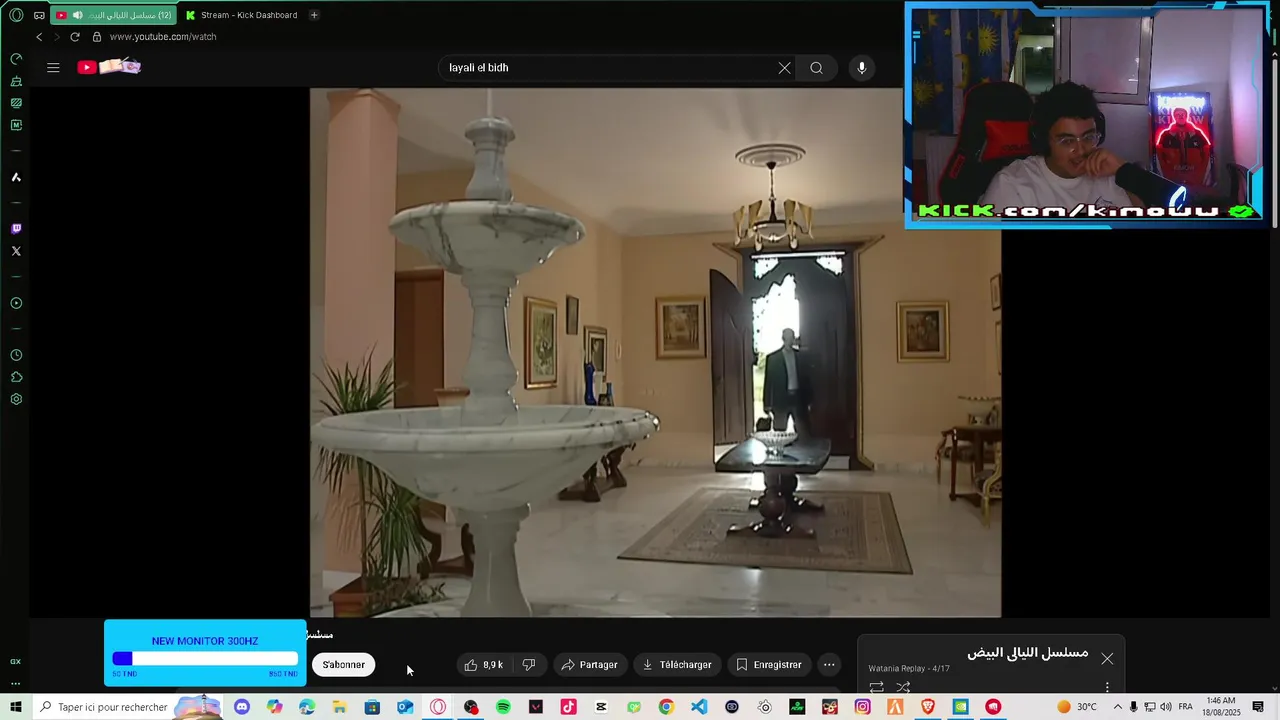Viewport: 1280px width, 720px height.
Task: Open Settings gear icon in sidebar
Action: click(x=16, y=399)
